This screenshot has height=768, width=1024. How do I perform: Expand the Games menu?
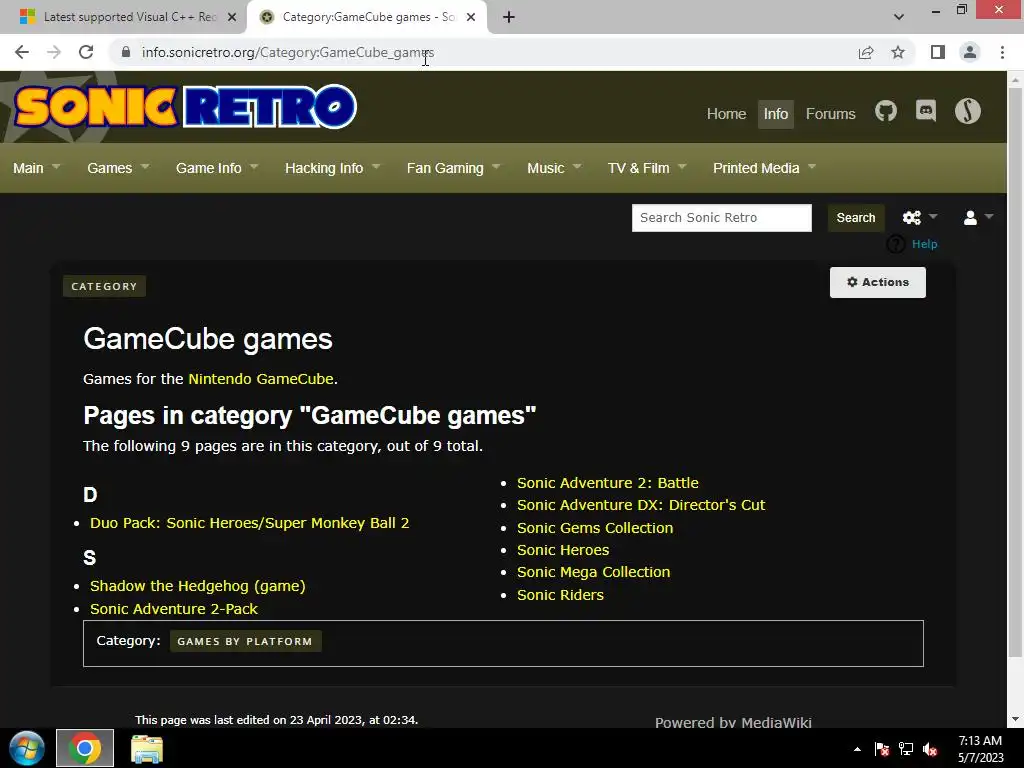click(118, 168)
